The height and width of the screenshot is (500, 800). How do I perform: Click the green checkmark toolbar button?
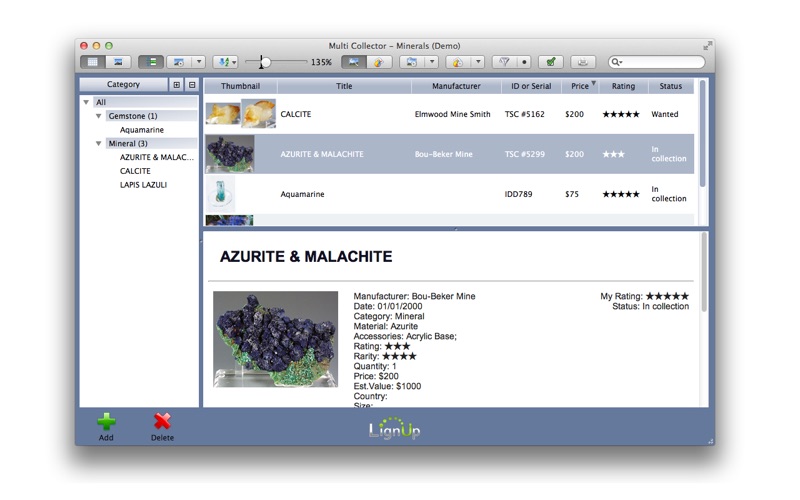click(x=551, y=62)
